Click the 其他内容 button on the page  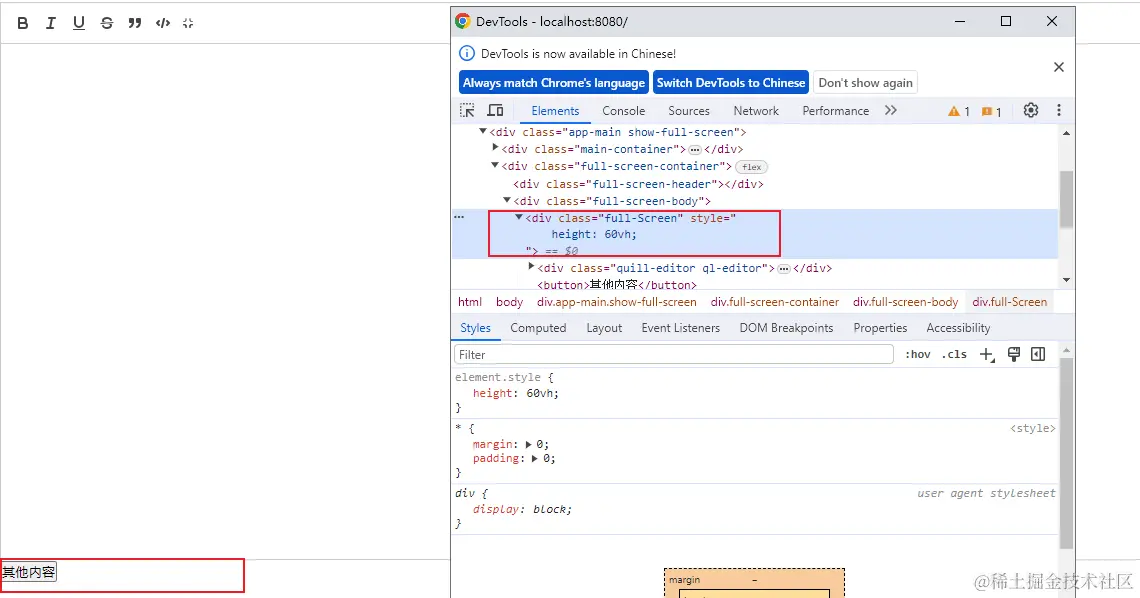pos(28,572)
